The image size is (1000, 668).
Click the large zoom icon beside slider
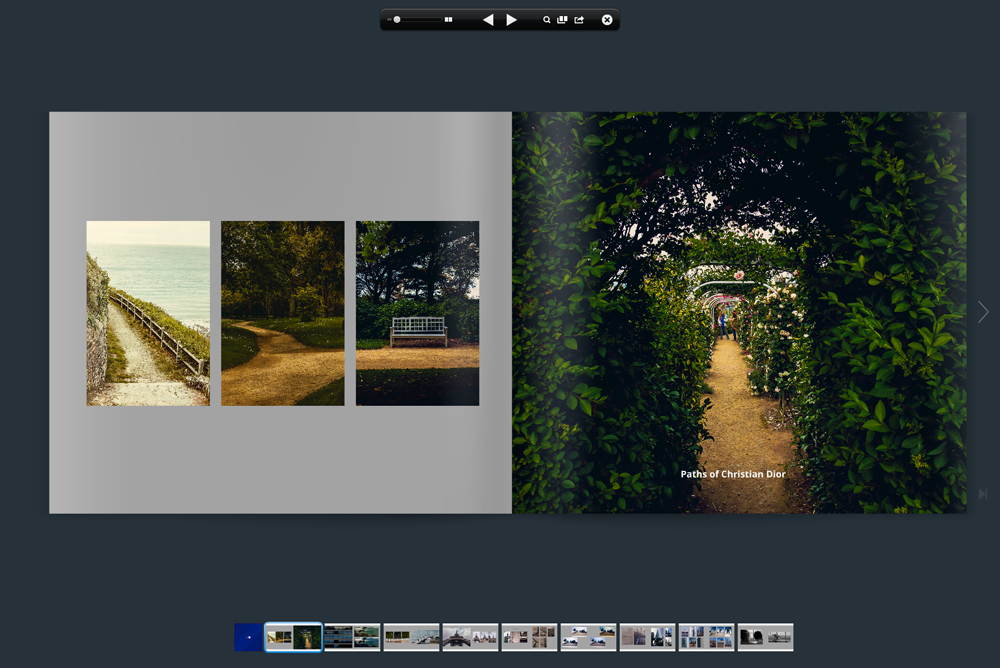(449, 20)
